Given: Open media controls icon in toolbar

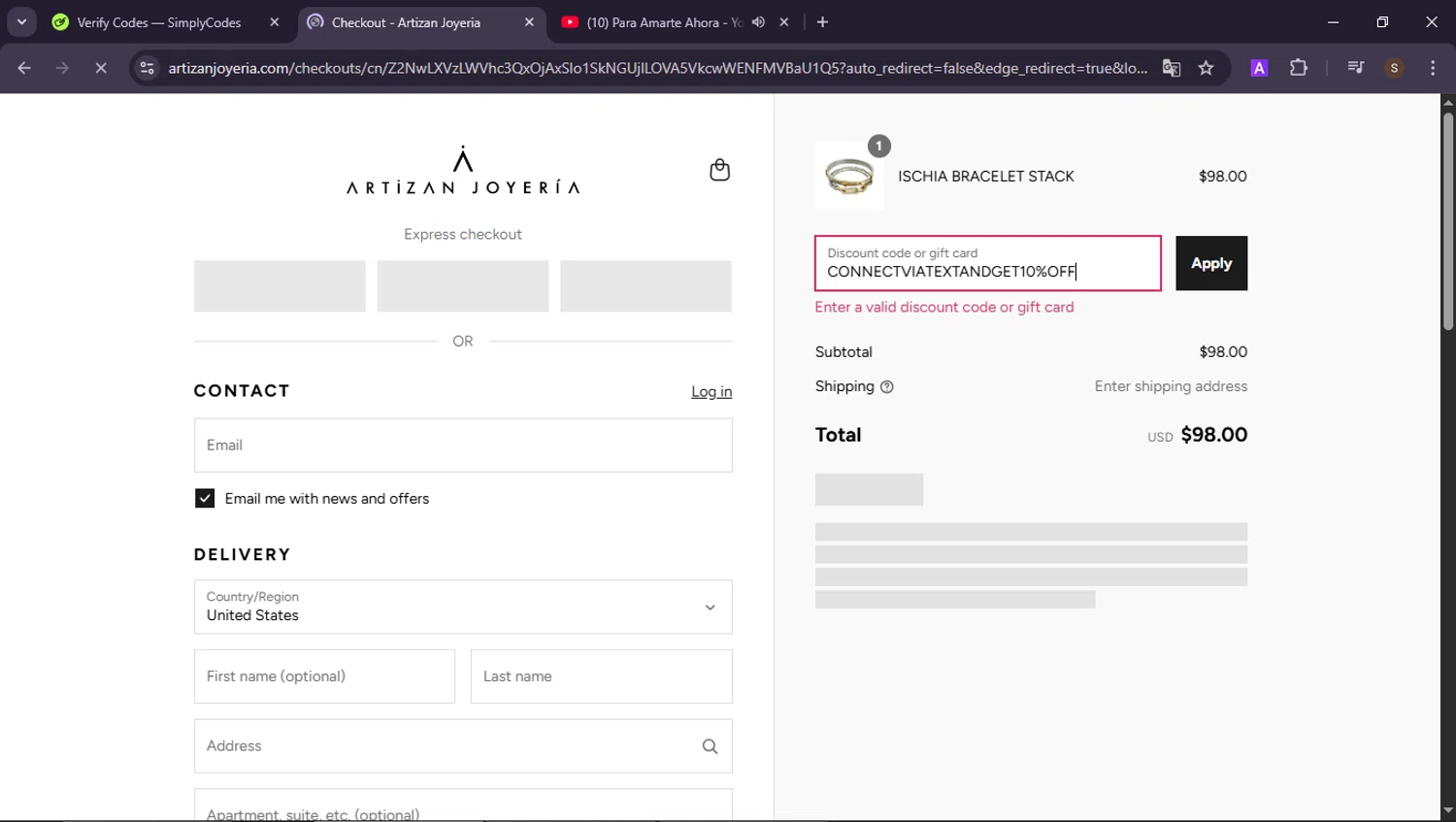Looking at the screenshot, I should tap(1355, 68).
